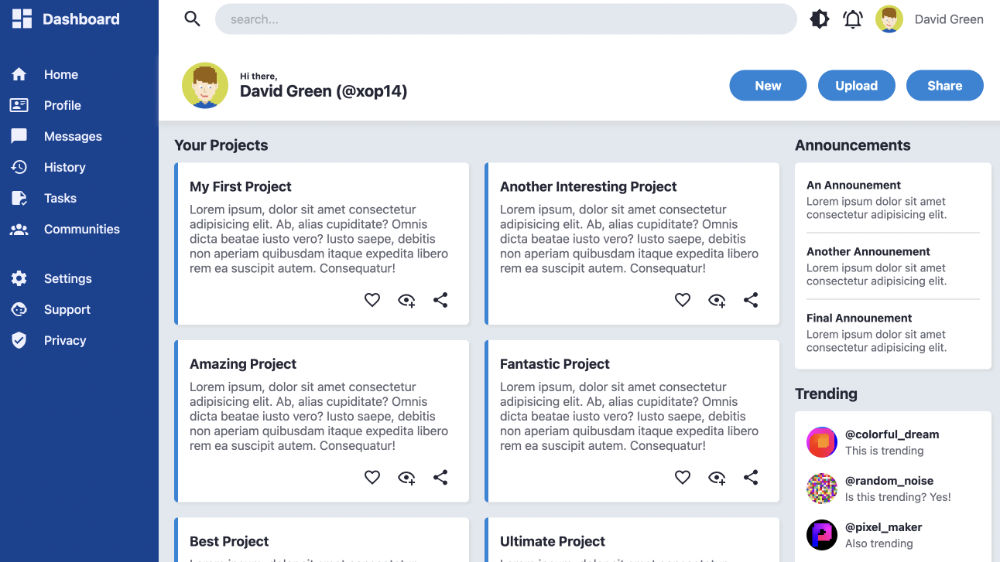
Task: Open the @colorful_dream trending avatar
Action: pyautogui.click(x=822, y=442)
